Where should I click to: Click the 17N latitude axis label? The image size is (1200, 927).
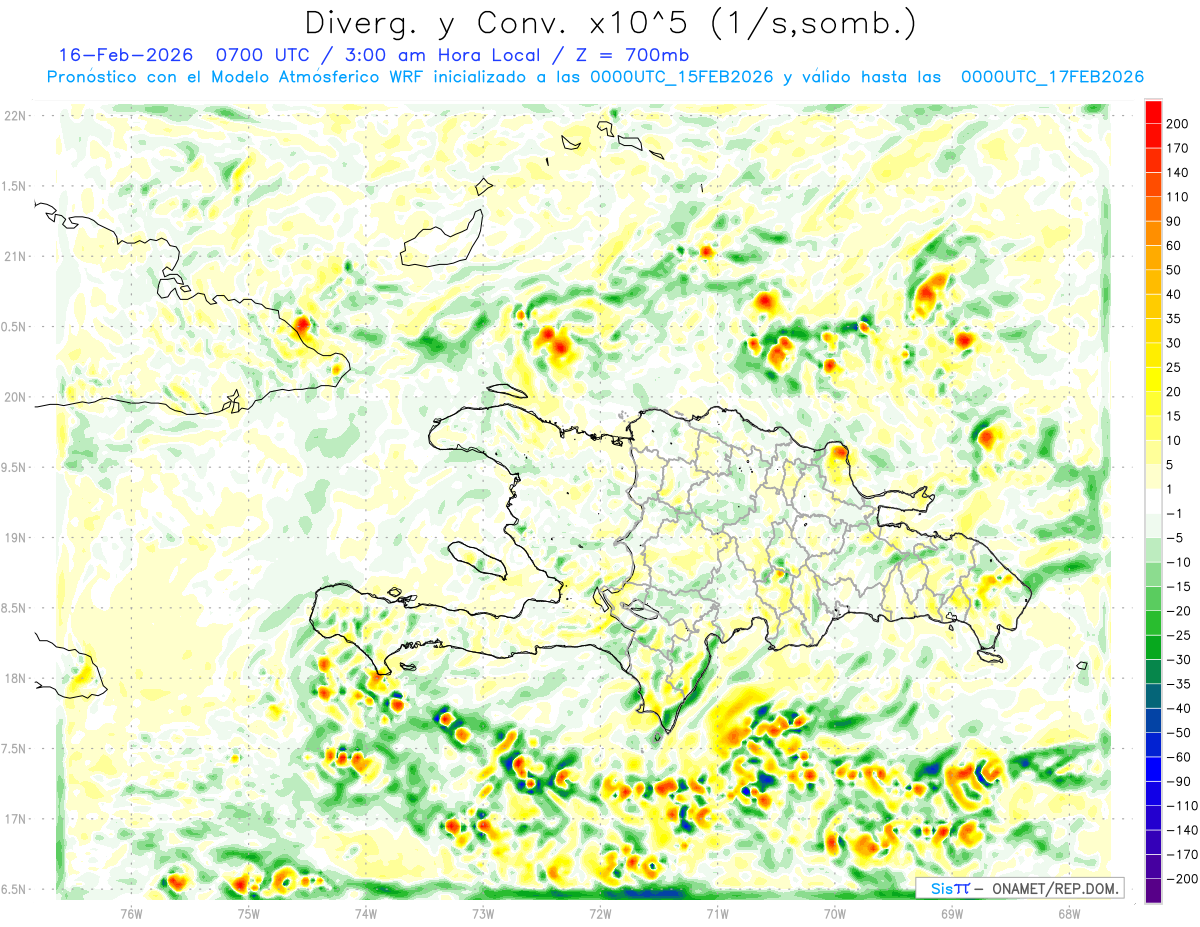click(x=16, y=819)
